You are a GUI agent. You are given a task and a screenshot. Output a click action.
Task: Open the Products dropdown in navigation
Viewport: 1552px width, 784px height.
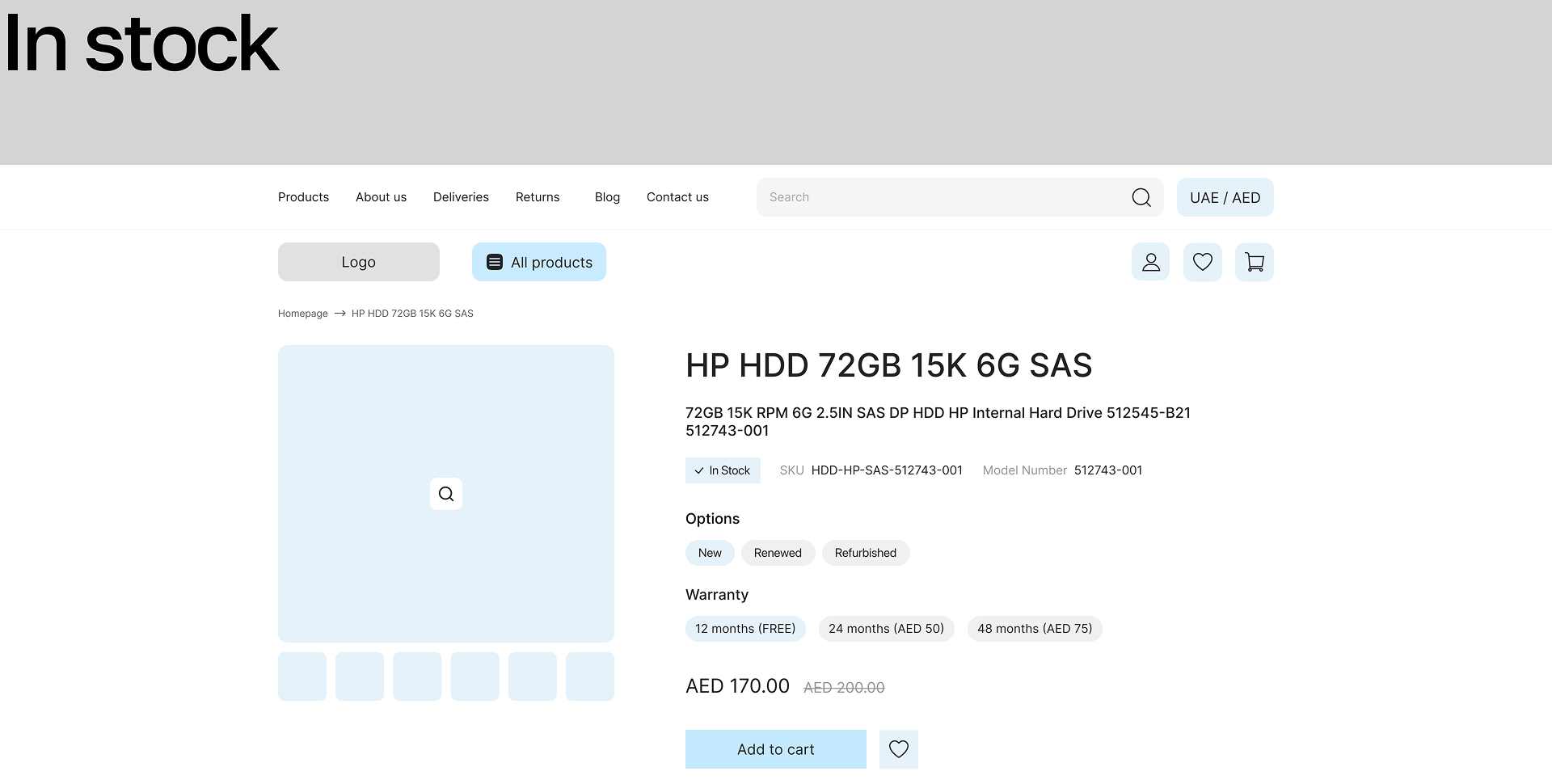pos(303,196)
